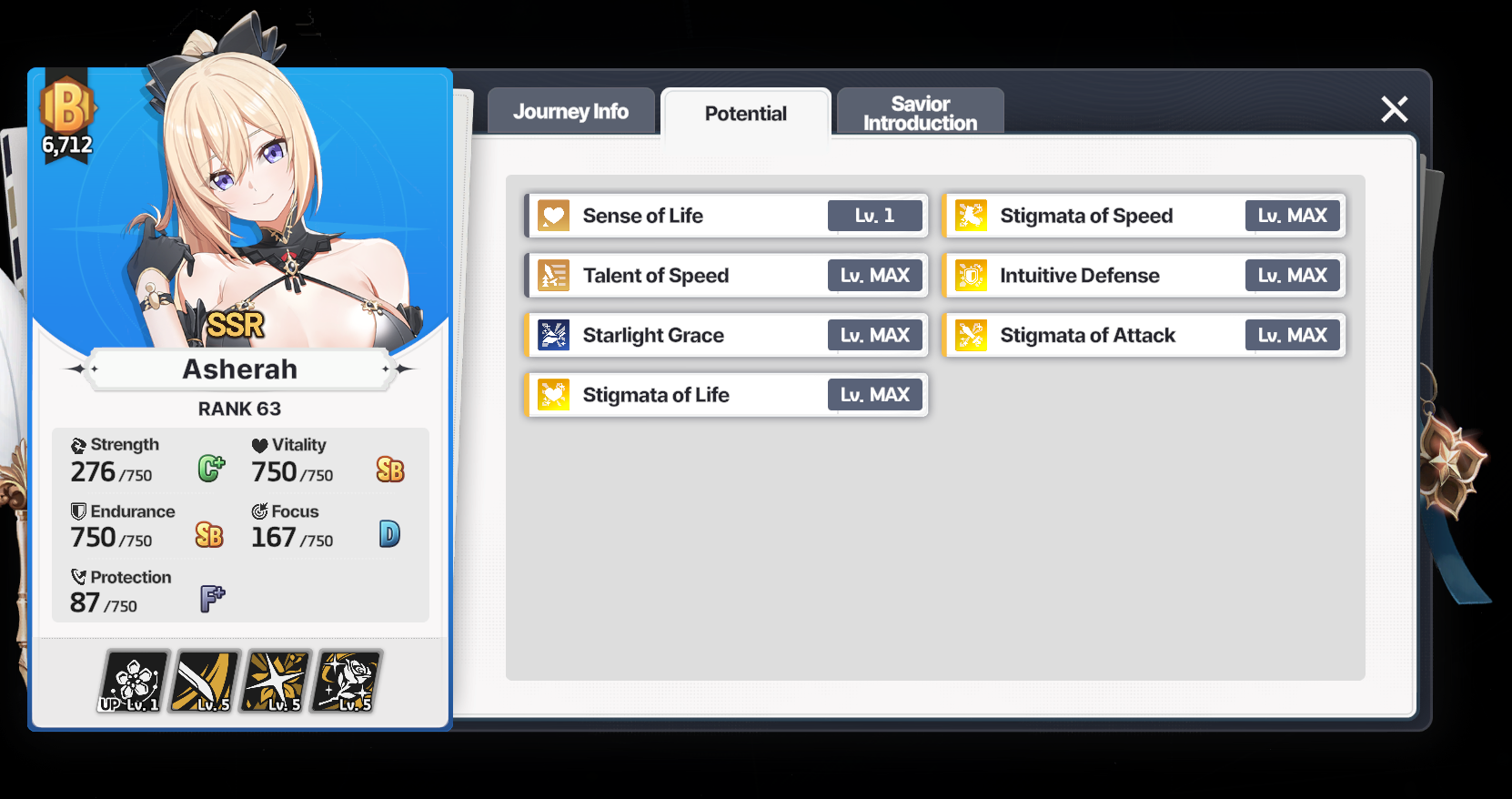Click the Stigmata of Life icon

point(553,395)
